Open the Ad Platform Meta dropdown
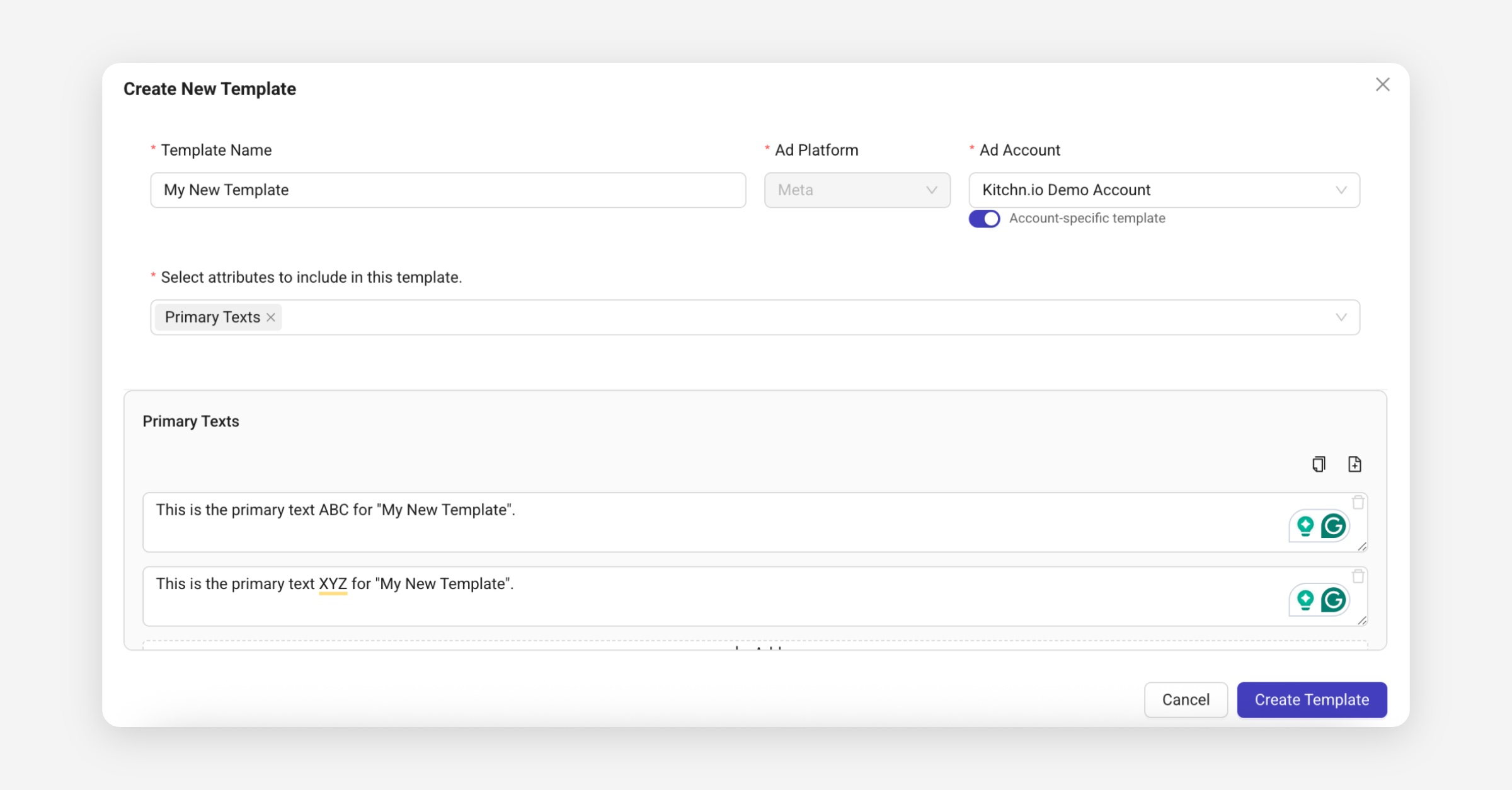This screenshot has width=1512, height=790. tap(857, 190)
